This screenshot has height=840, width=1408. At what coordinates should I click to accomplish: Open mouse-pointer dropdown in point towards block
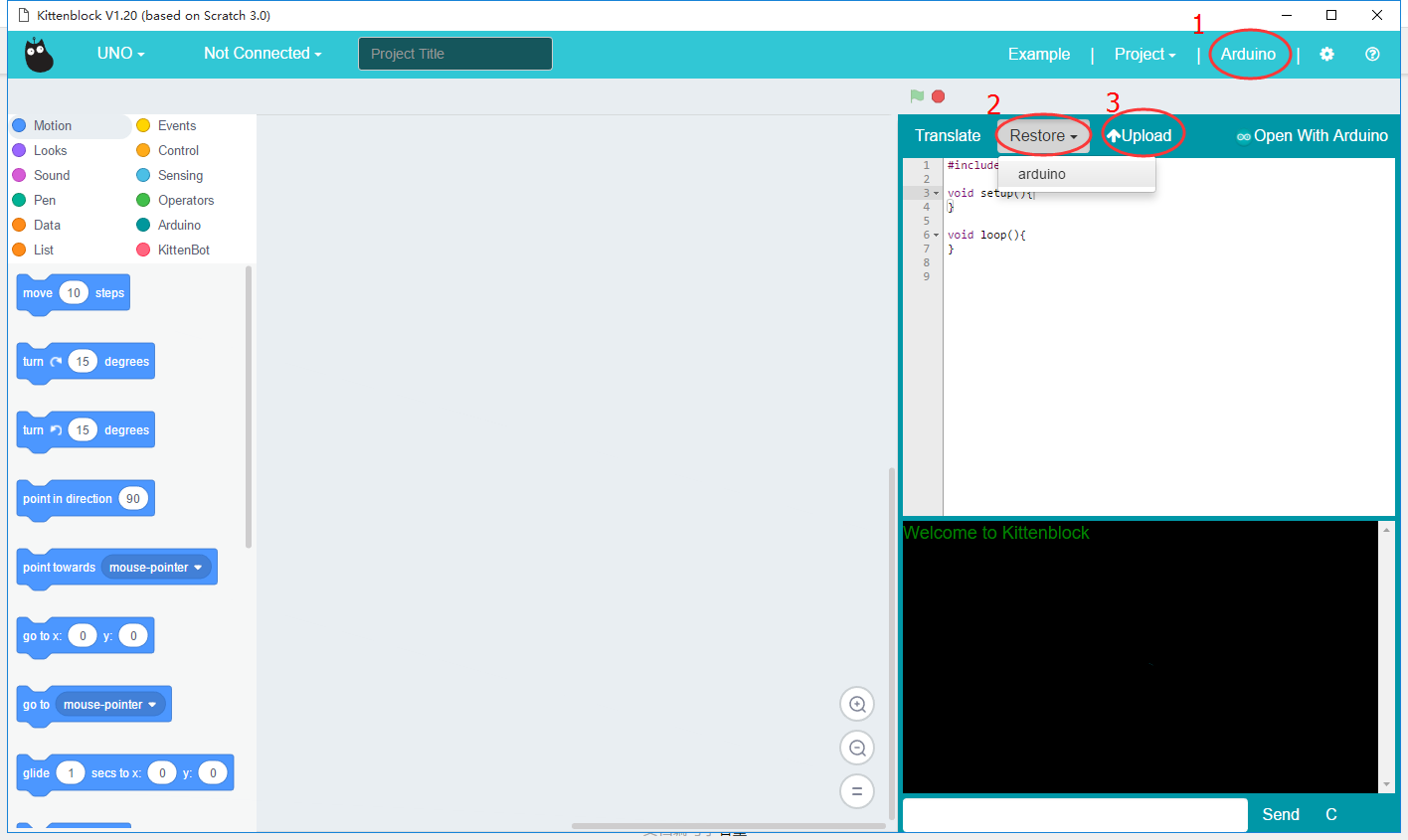click(x=156, y=568)
